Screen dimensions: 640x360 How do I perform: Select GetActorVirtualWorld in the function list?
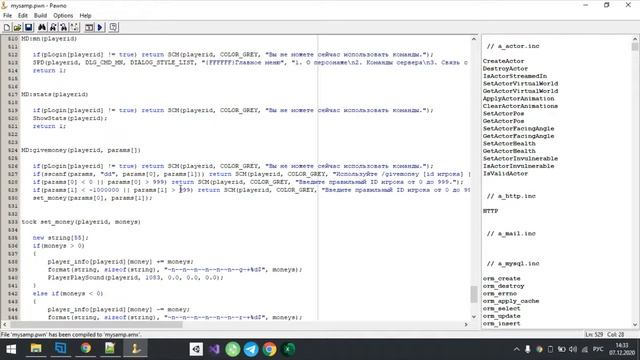520,91
